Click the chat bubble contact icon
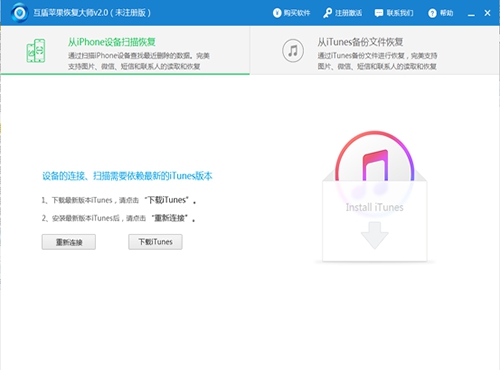The image size is (500, 370). tap(379, 13)
